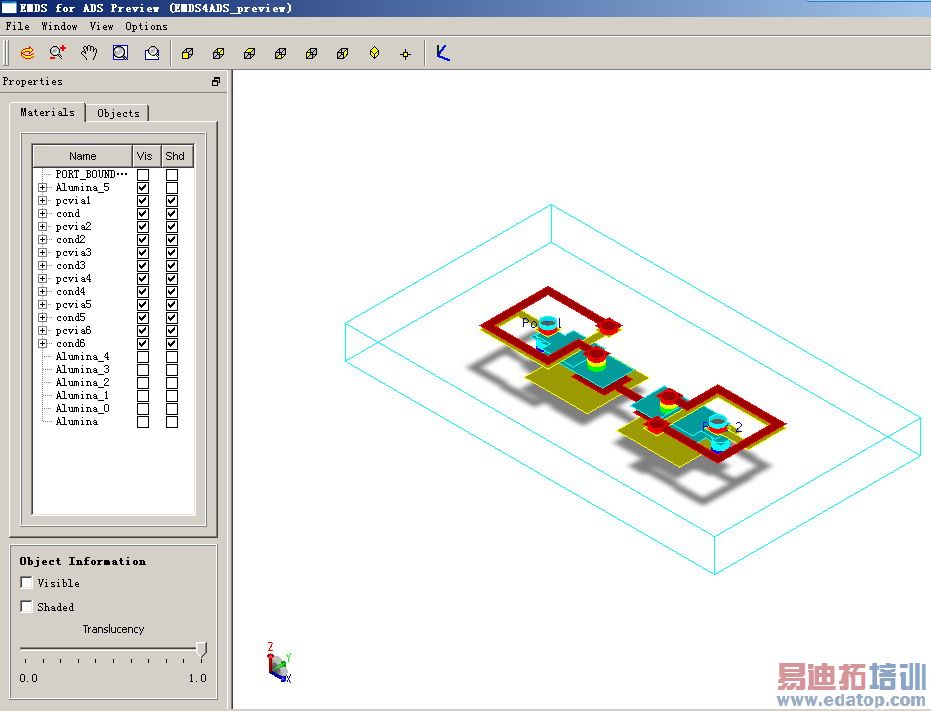Expand the cond4 tree node
The image size is (931, 711).
42,292
